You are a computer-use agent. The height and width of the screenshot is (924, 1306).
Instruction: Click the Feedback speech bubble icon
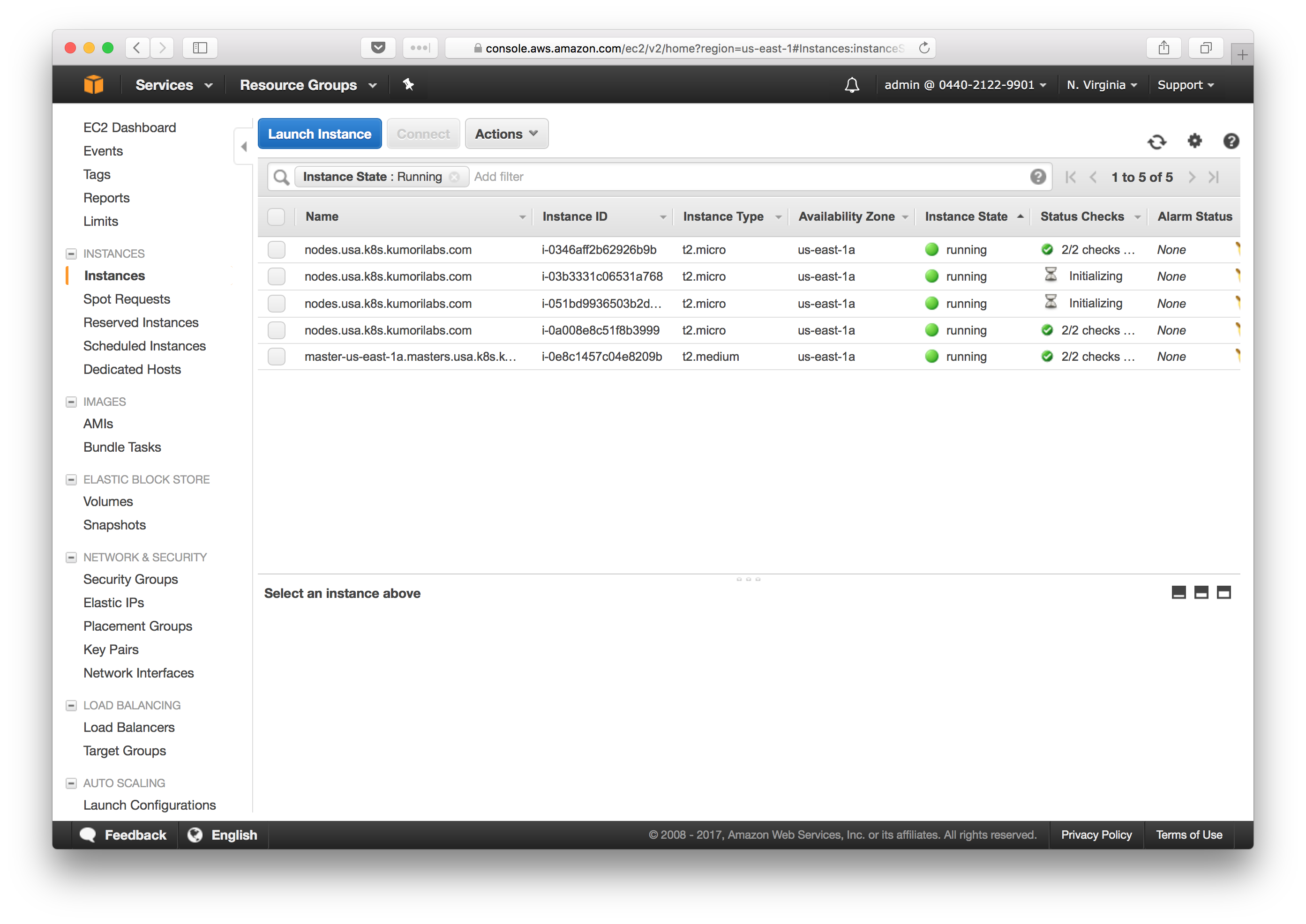click(x=88, y=835)
